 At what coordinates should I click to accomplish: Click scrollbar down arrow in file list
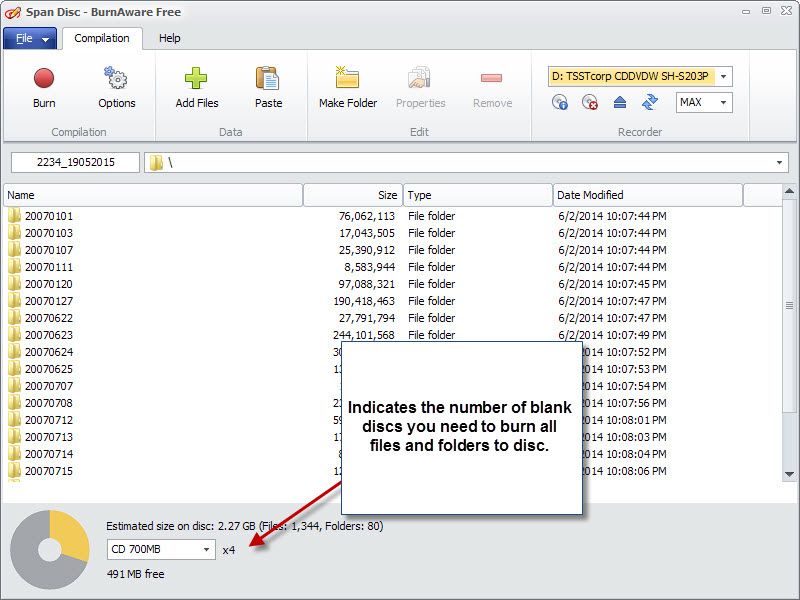[x=789, y=474]
